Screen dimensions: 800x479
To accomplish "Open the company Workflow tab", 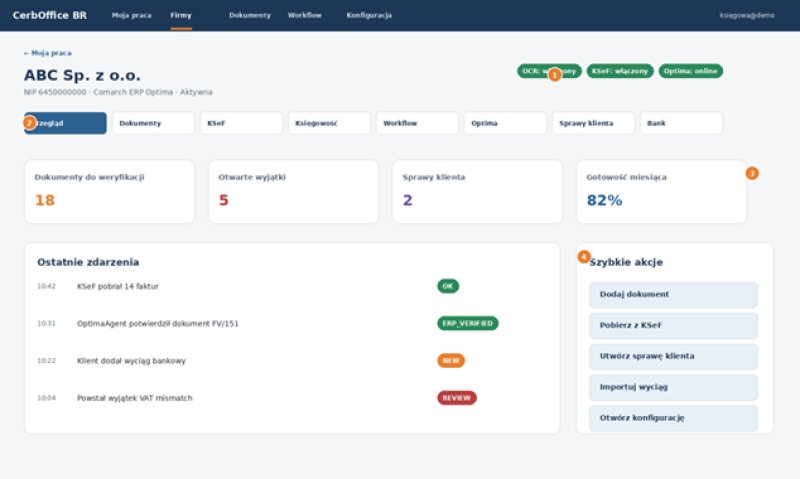I will point(417,123).
